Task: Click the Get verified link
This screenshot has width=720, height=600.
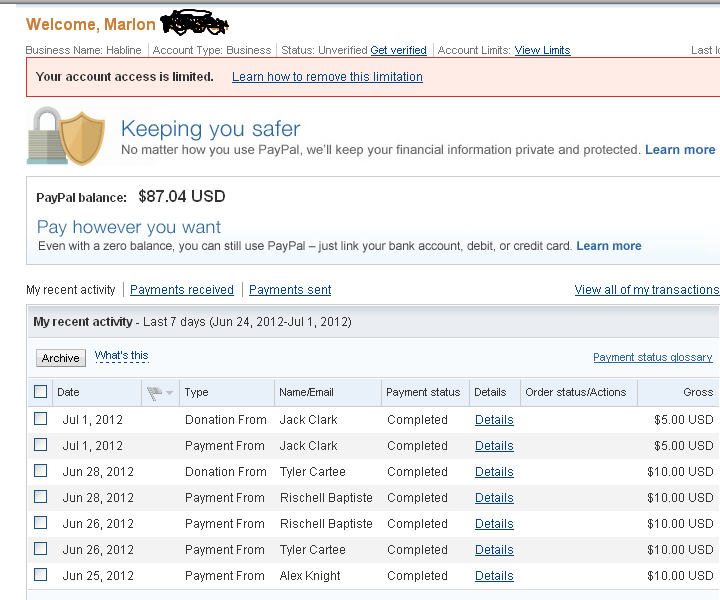Action: point(399,50)
